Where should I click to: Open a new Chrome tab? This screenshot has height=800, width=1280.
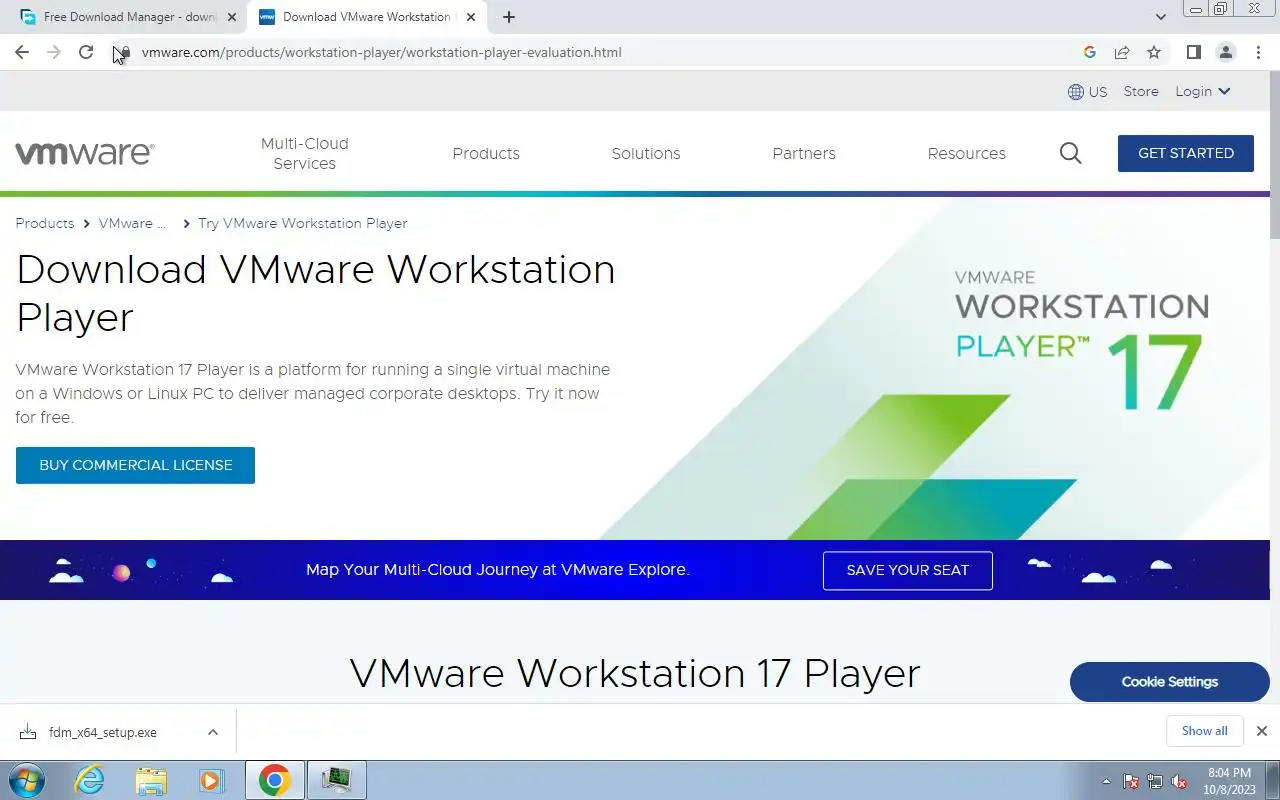pos(509,17)
